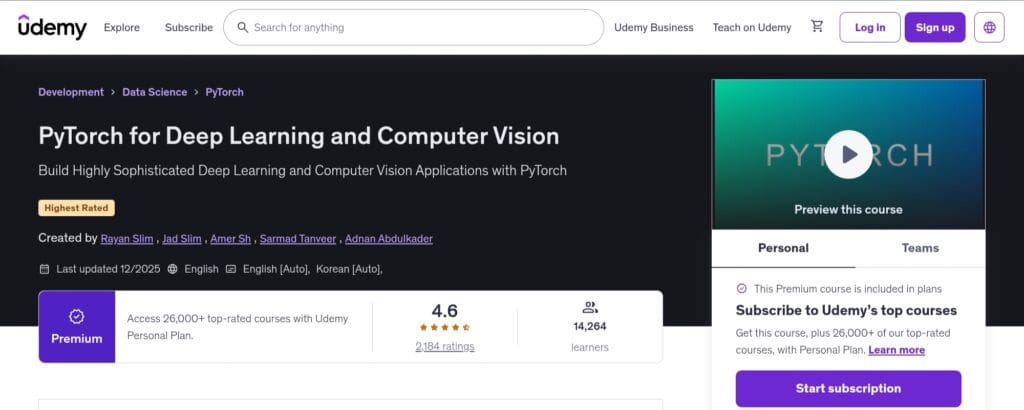
Task: Click Preview this course label
Action: pos(848,210)
